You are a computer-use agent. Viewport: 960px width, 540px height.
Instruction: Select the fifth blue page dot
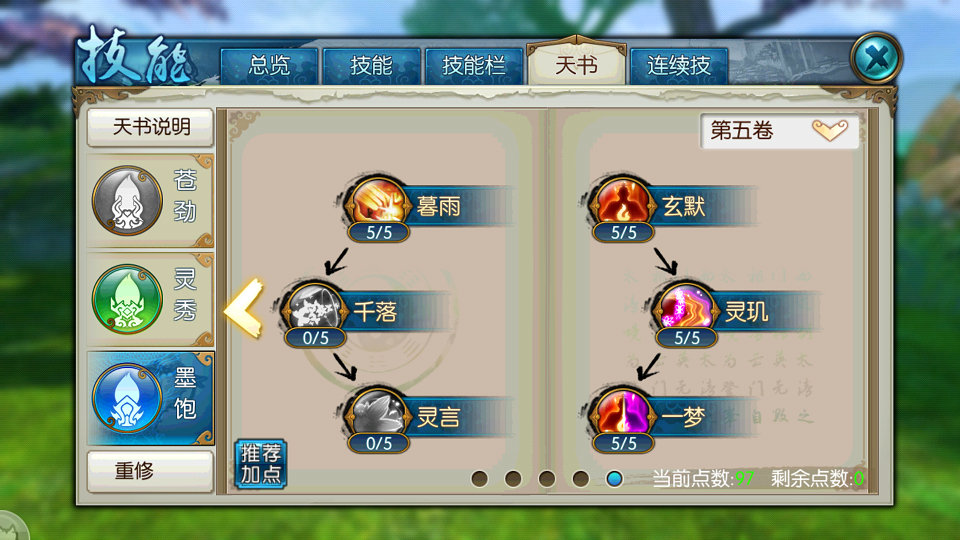click(x=614, y=479)
